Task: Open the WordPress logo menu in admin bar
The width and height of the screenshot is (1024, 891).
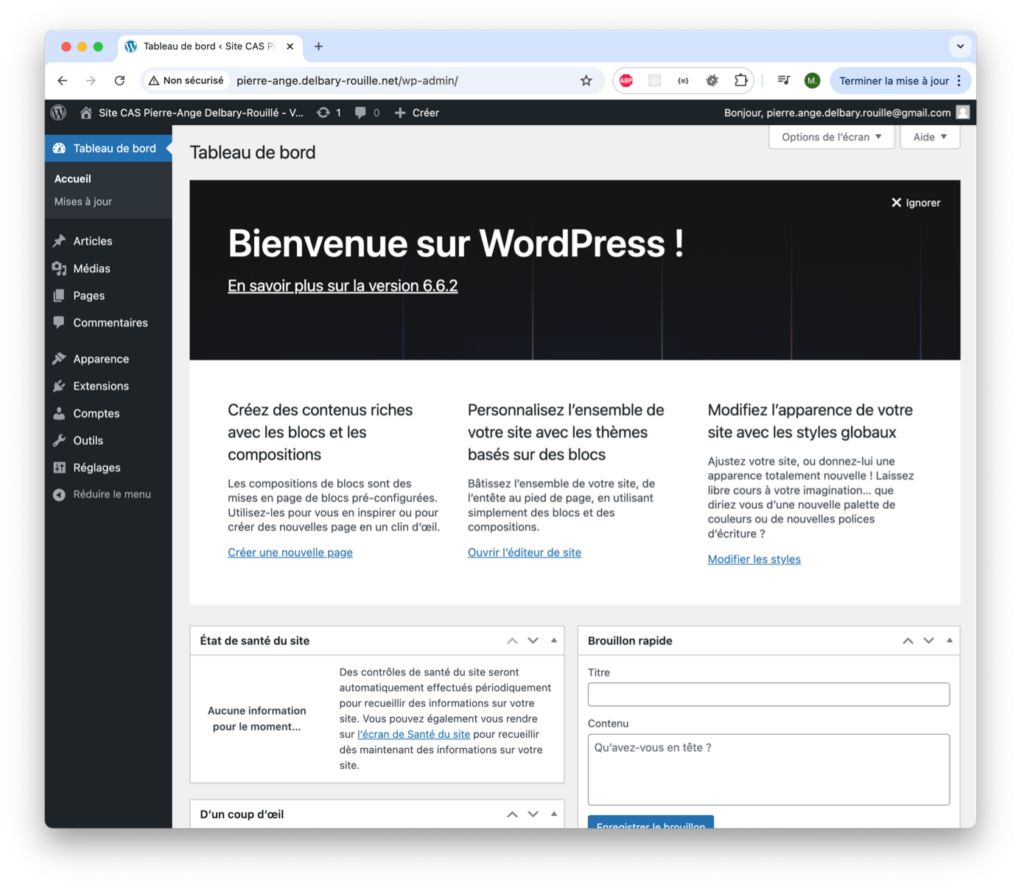Action: (x=59, y=112)
